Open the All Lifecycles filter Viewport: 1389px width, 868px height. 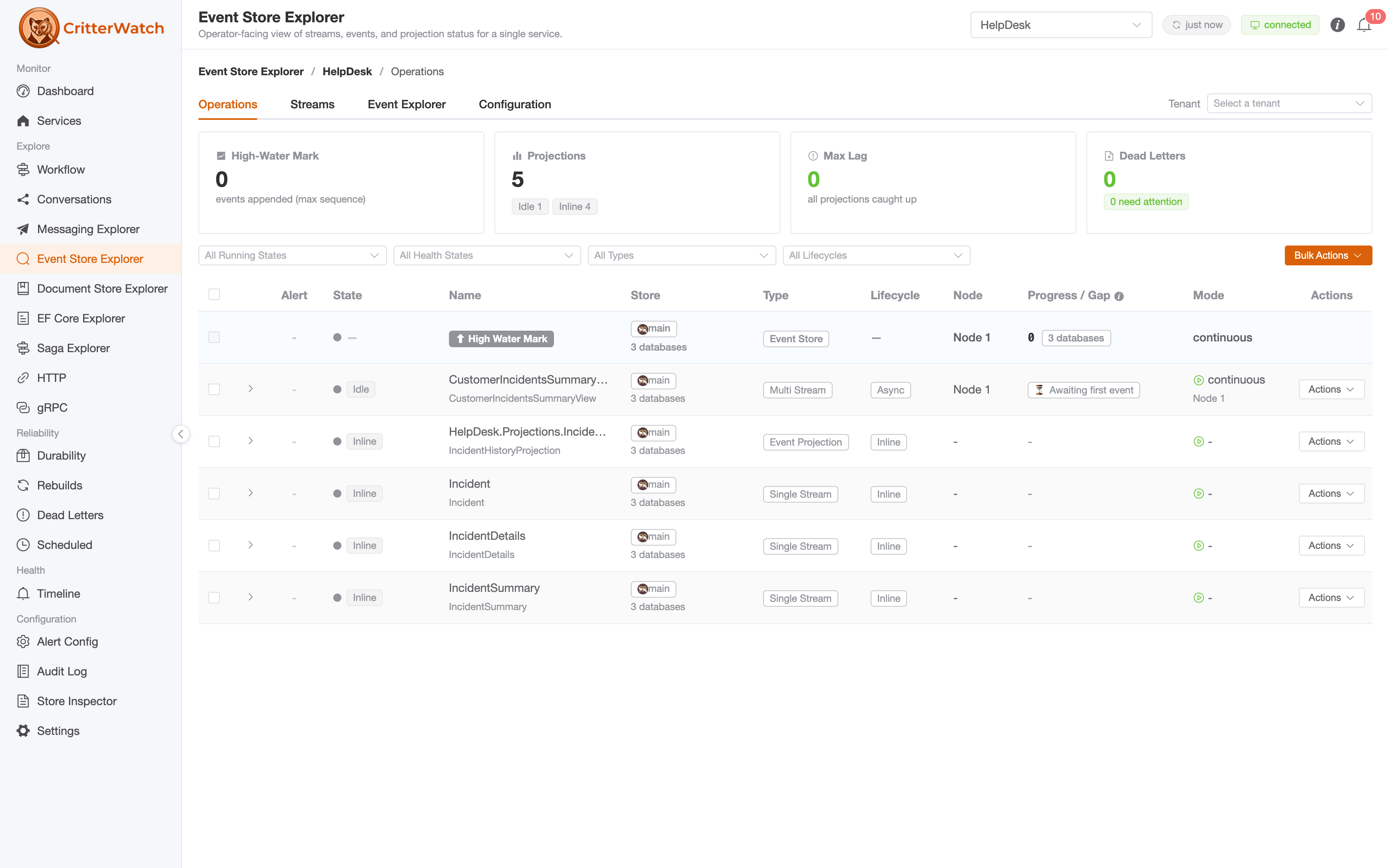coord(876,255)
